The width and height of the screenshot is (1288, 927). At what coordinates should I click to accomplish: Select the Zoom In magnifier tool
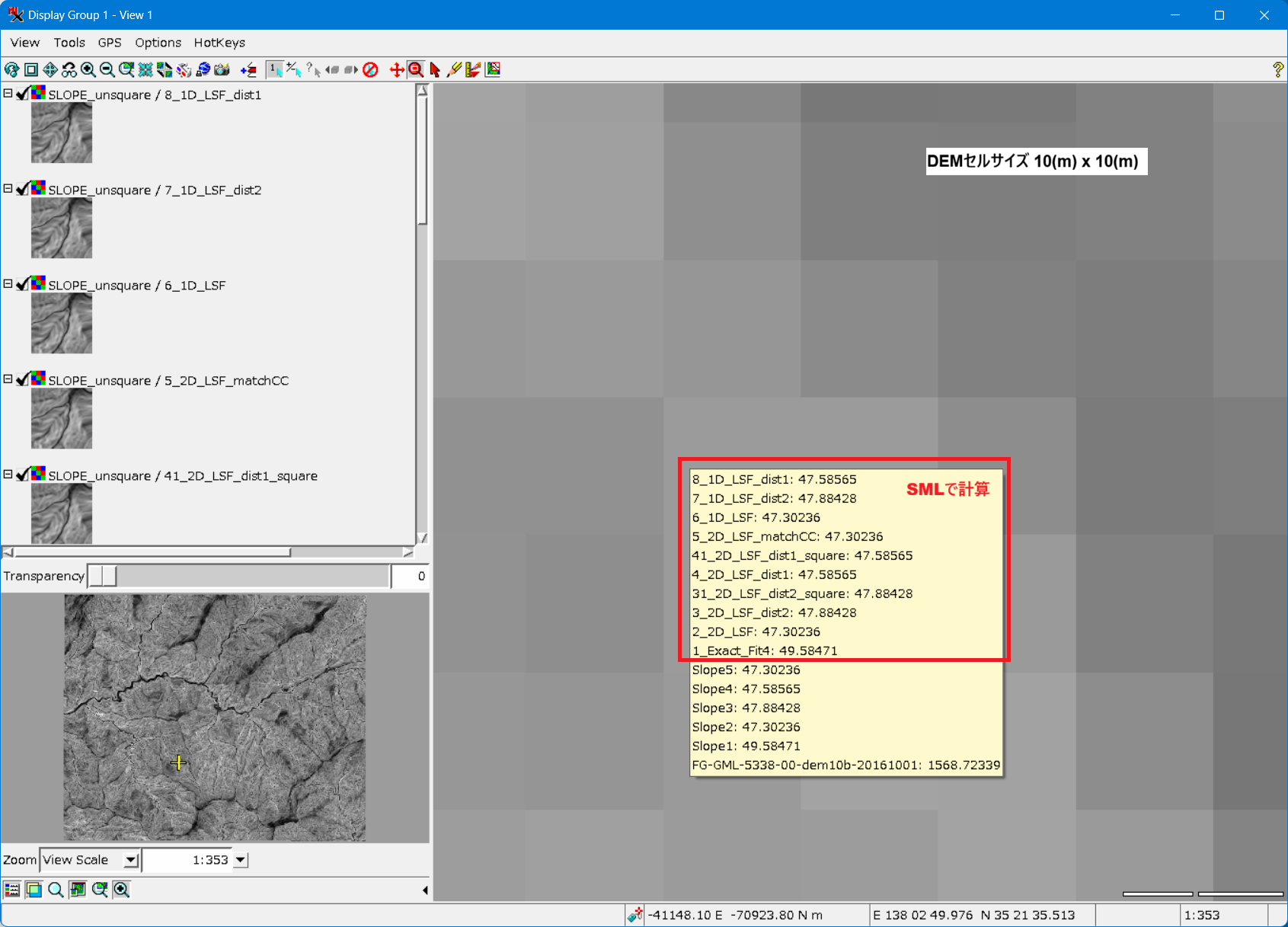coord(88,70)
